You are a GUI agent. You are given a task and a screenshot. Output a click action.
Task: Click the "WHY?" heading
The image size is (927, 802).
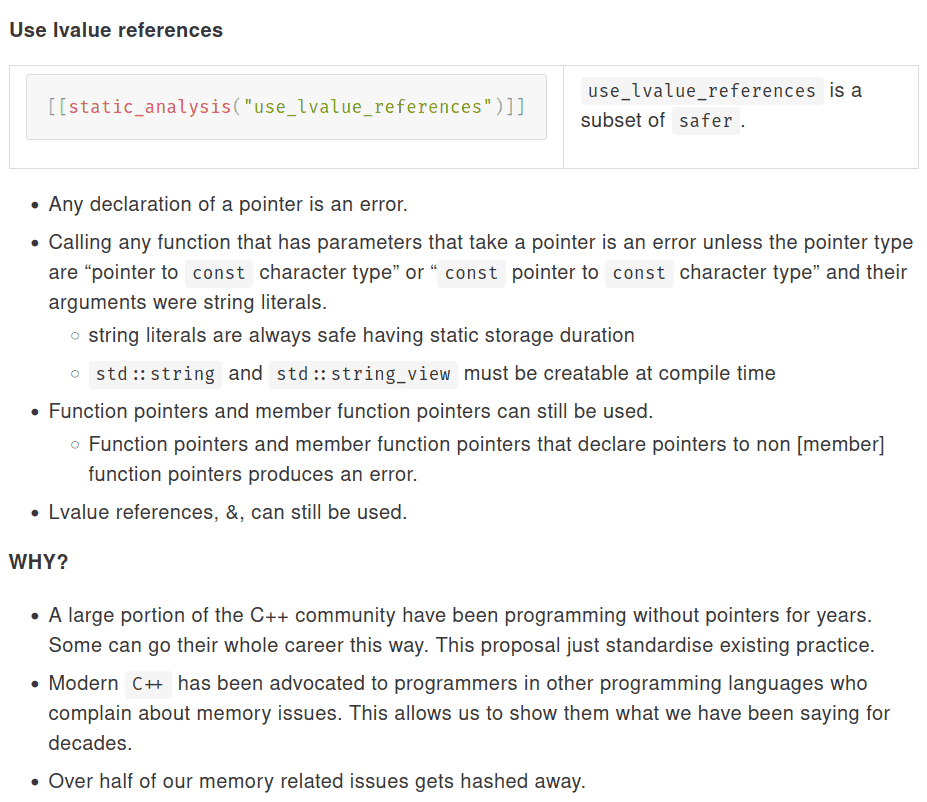tap(39, 562)
